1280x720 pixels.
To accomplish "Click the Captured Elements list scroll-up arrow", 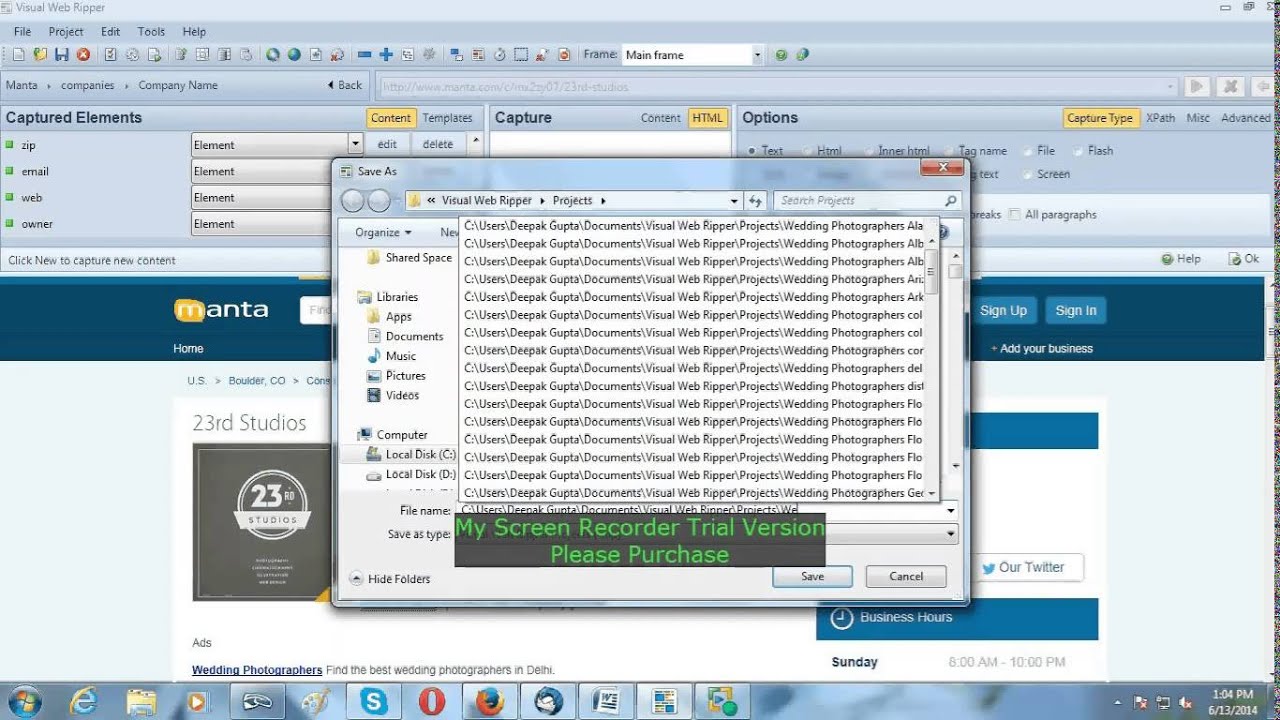I will (476, 141).
